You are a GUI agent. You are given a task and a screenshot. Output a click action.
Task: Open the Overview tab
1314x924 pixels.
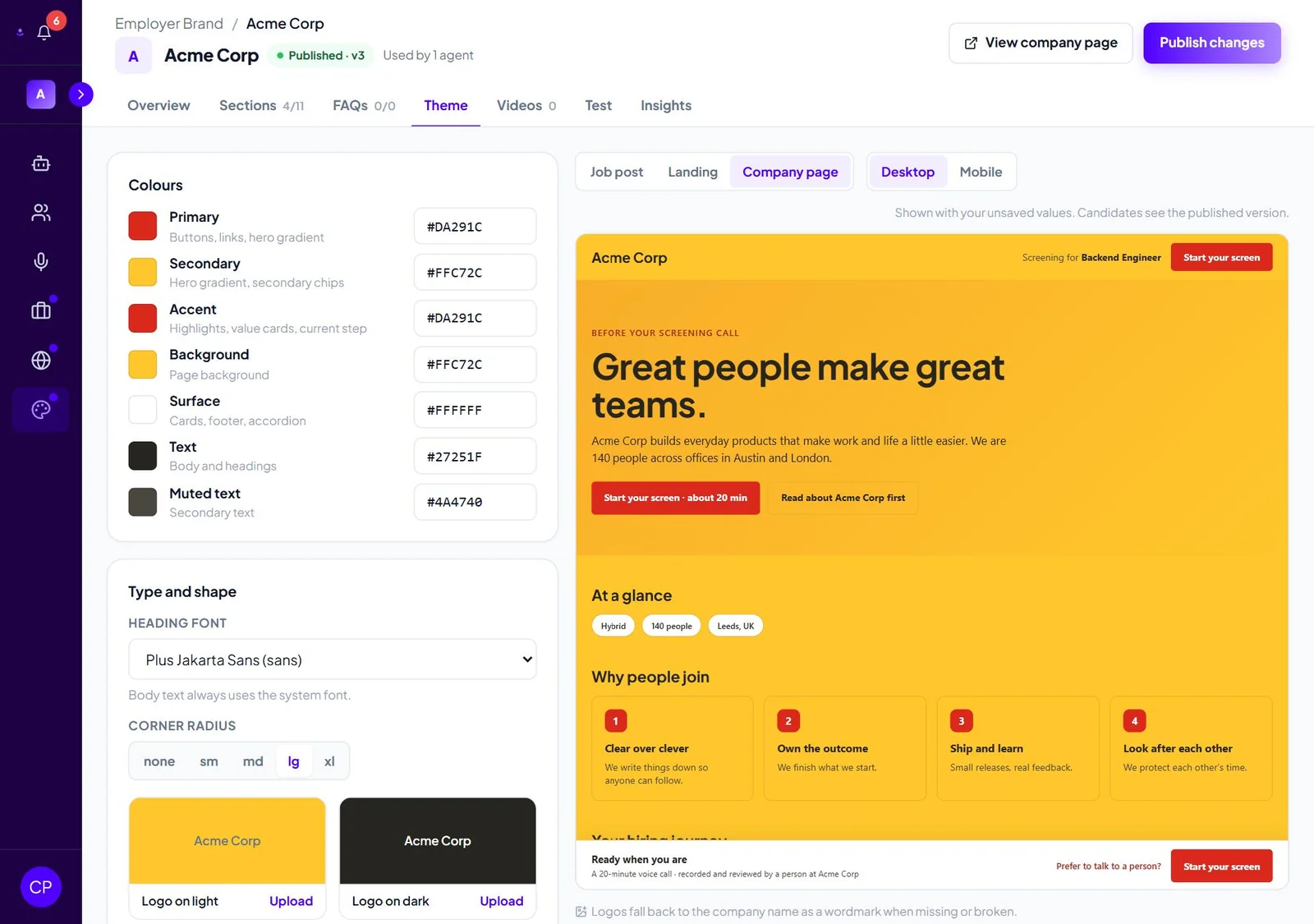[x=159, y=105]
